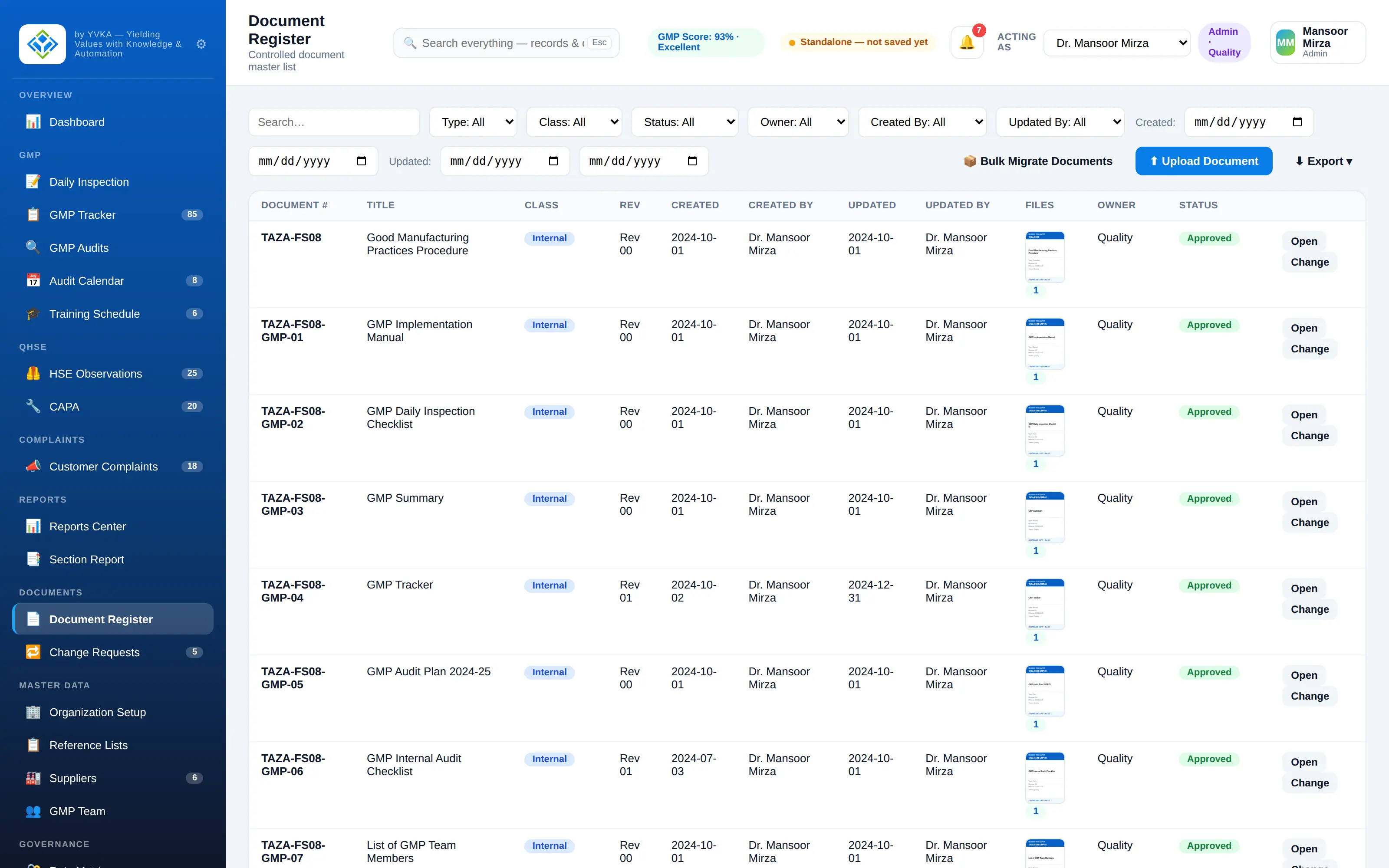Click Change for GMP Implementation Manual
1389x868 pixels.
pos(1309,349)
